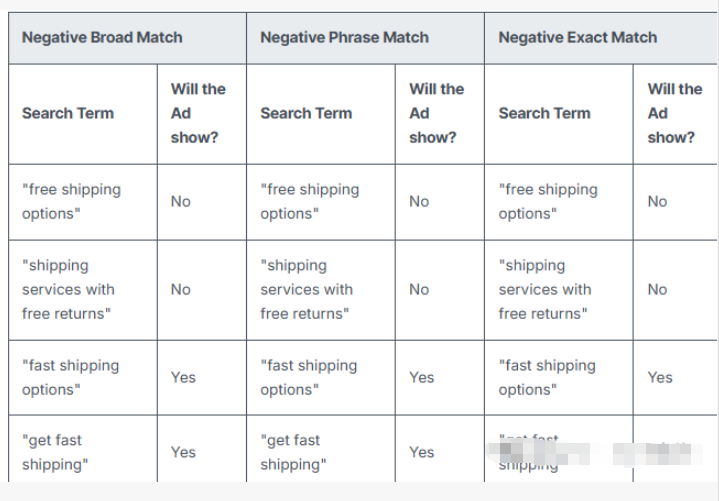Click the Negative Phrase Match header
Screen dimensions: 719x501
click(x=344, y=37)
